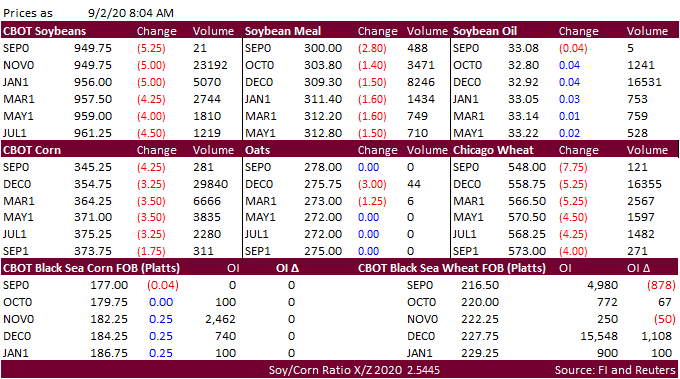
Task: Select the Chicago Wheat header cell
Action: point(493,150)
